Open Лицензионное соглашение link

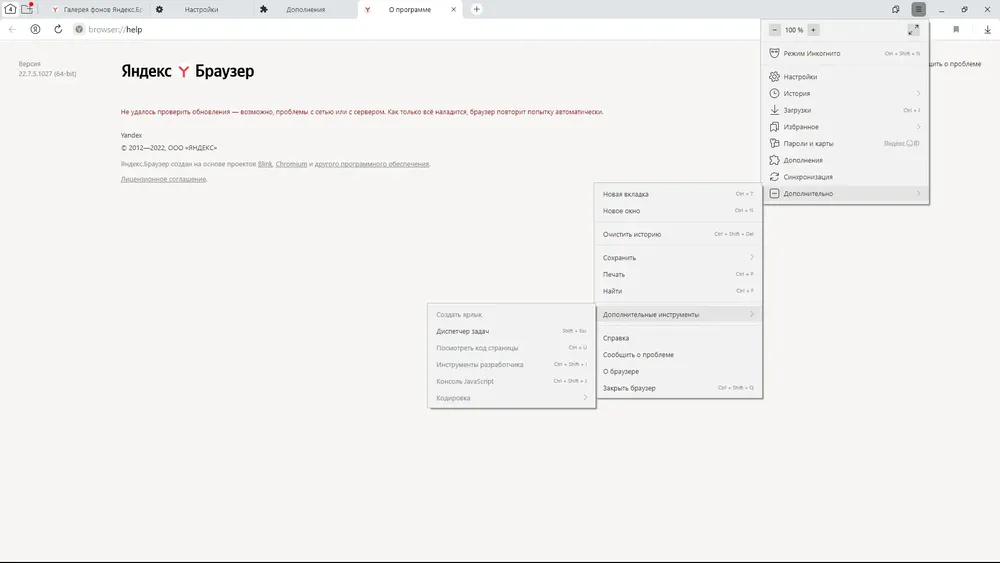pos(163,179)
